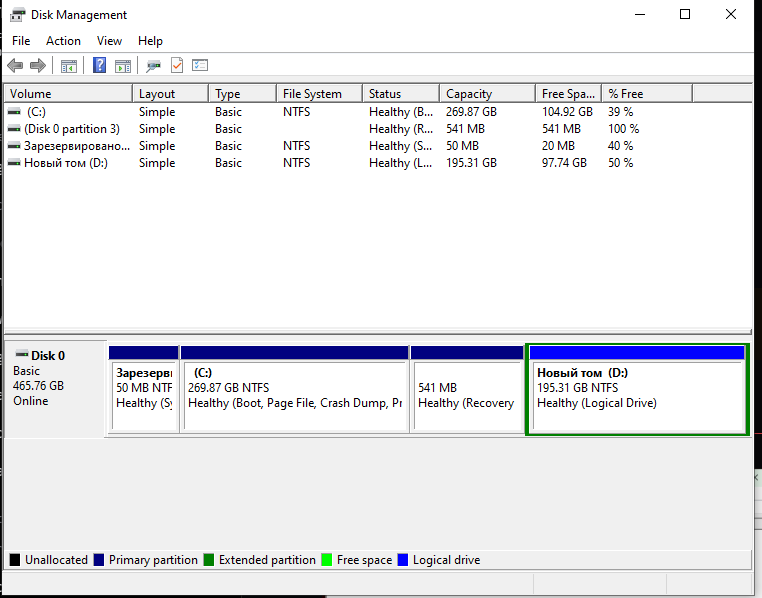The image size is (762, 598).
Task: Select the 50 MB Зарезерви partition block
Action: click(143, 389)
